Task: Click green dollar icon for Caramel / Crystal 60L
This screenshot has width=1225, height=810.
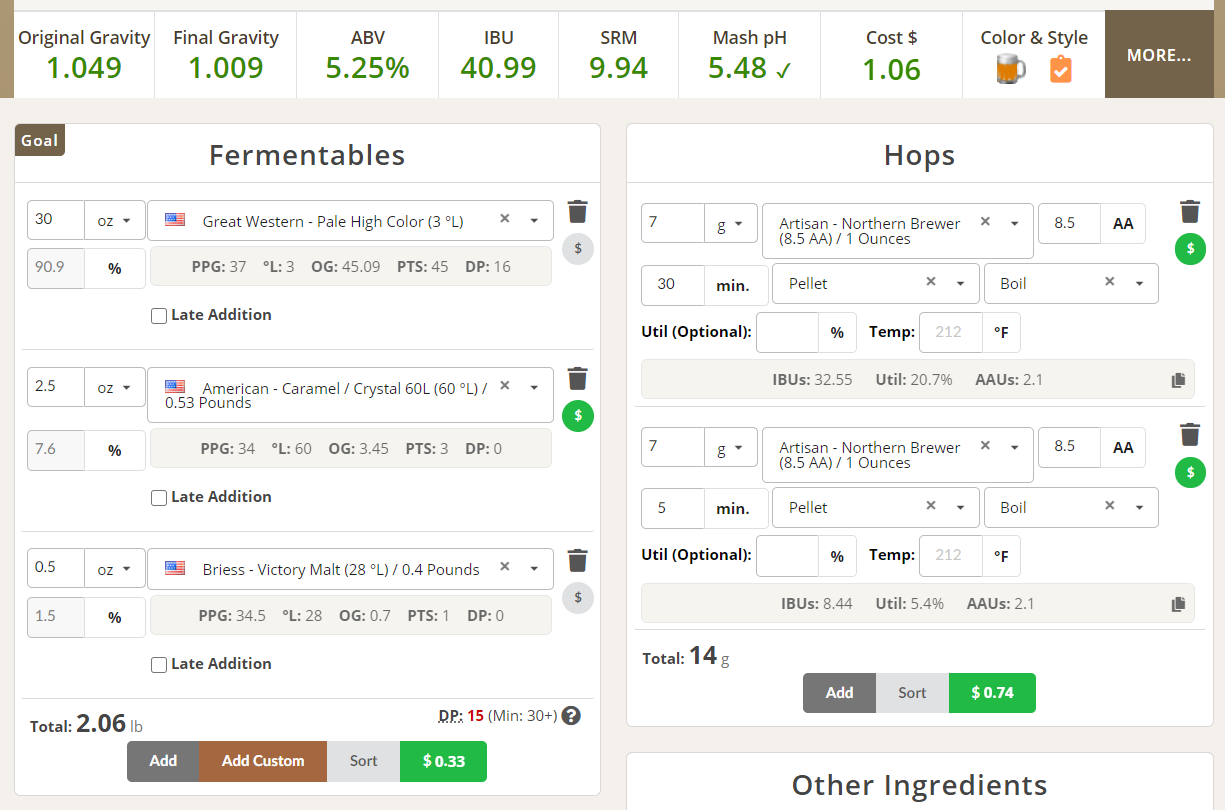Action: [x=577, y=415]
